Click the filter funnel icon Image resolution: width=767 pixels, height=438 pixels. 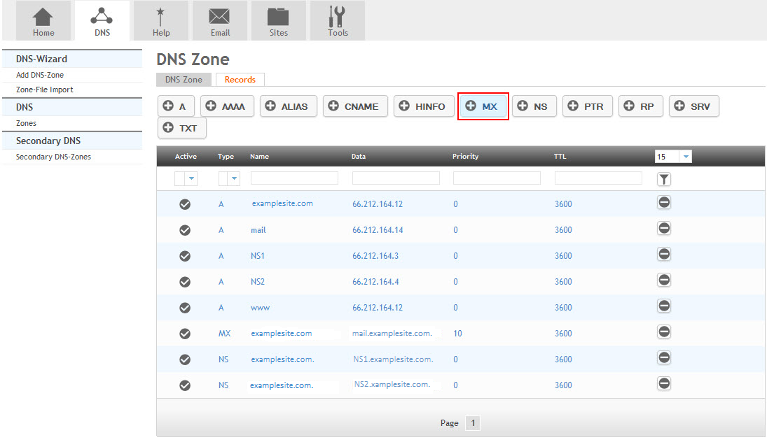point(664,179)
